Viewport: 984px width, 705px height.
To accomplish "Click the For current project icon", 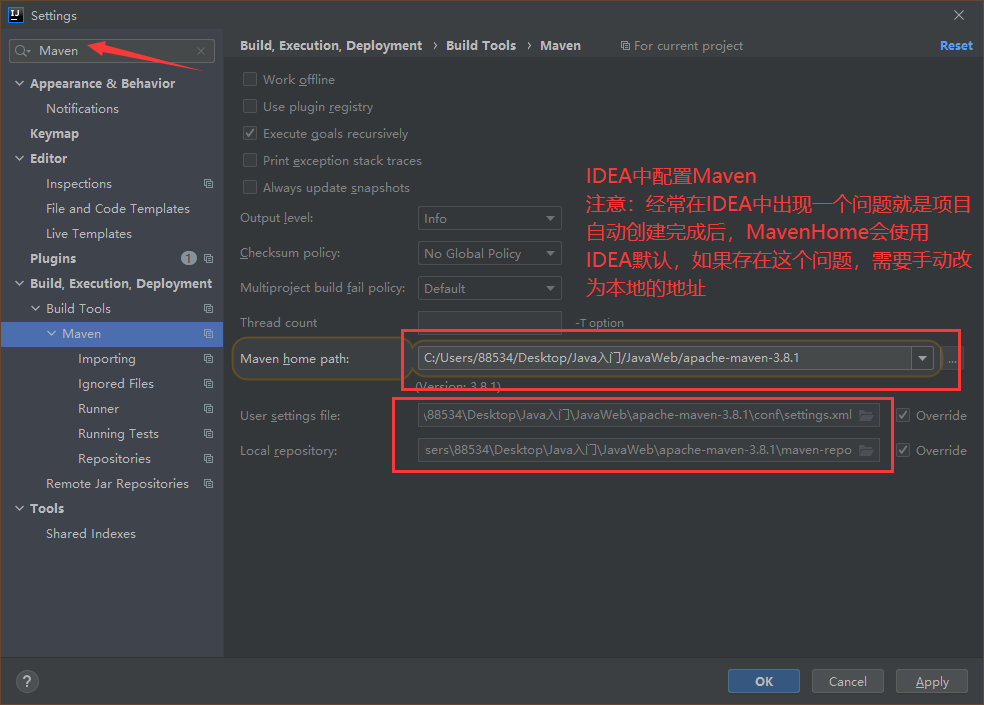I will [x=625, y=46].
